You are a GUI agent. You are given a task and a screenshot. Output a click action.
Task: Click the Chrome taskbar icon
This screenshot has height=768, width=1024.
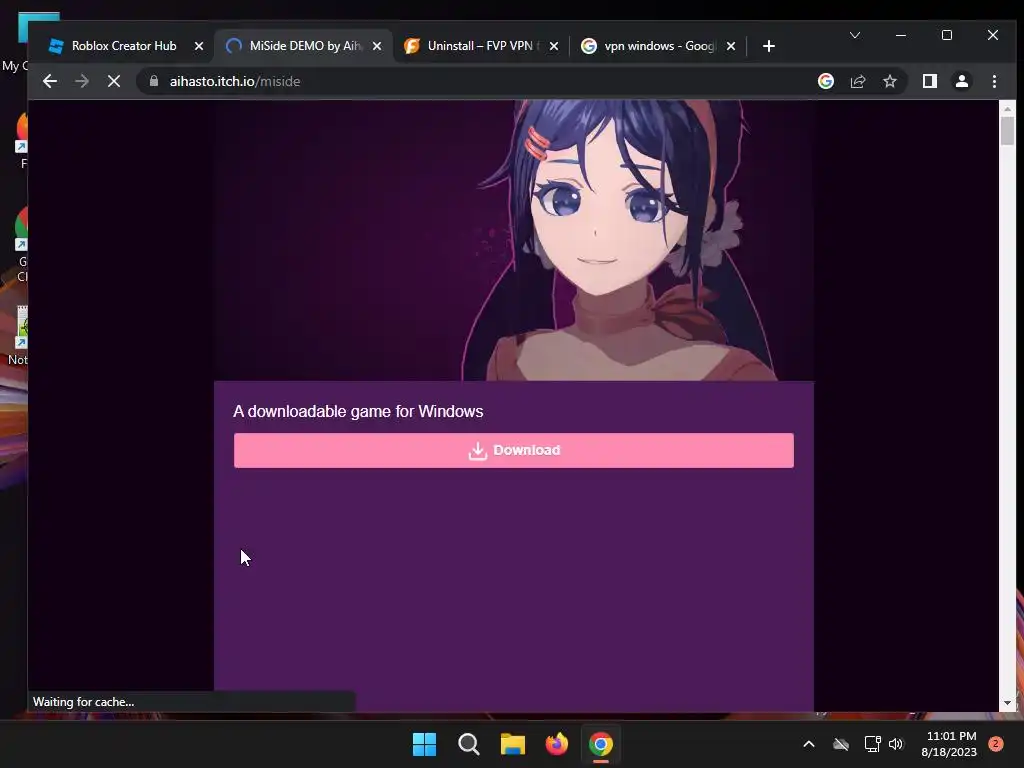coord(601,744)
